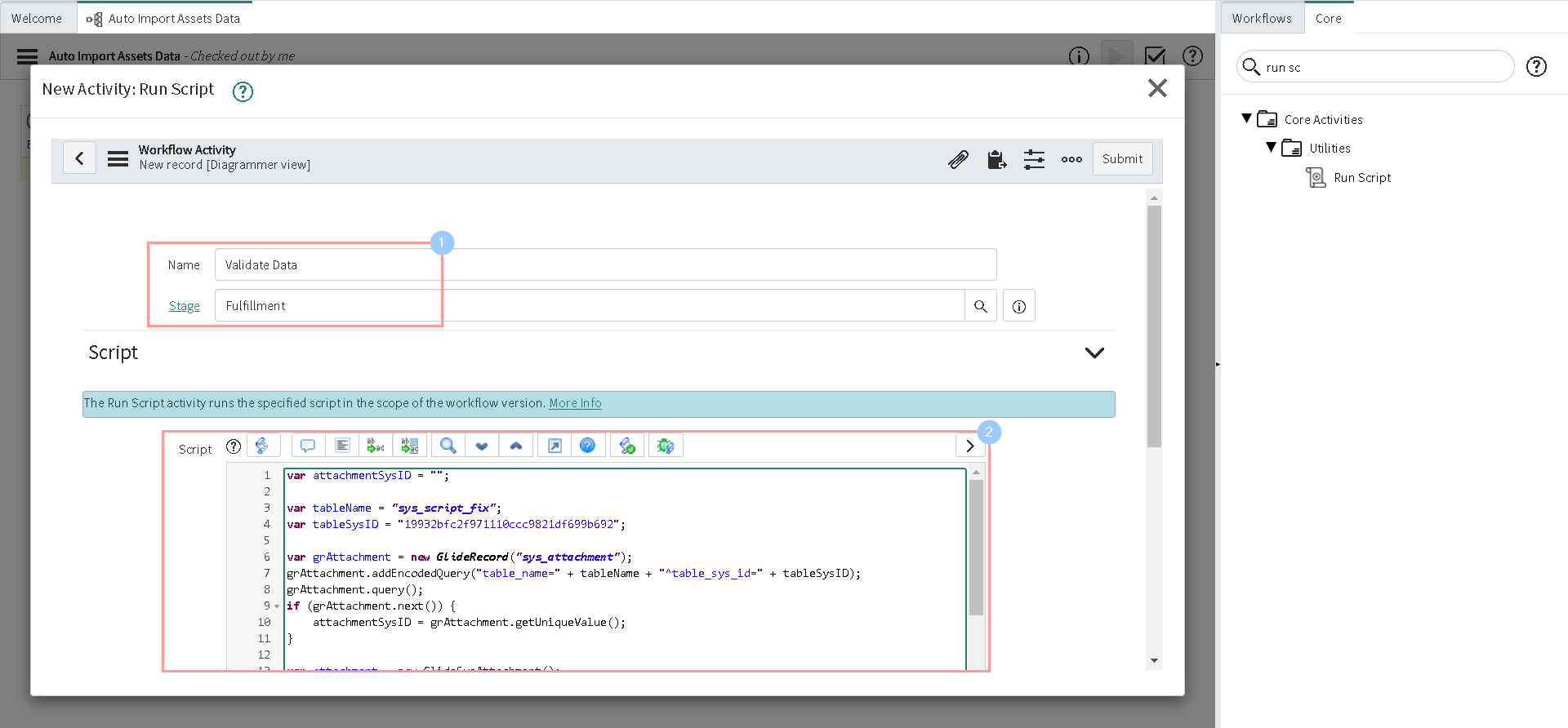
Task: Open help for Run Script activity
Action: click(243, 91)
